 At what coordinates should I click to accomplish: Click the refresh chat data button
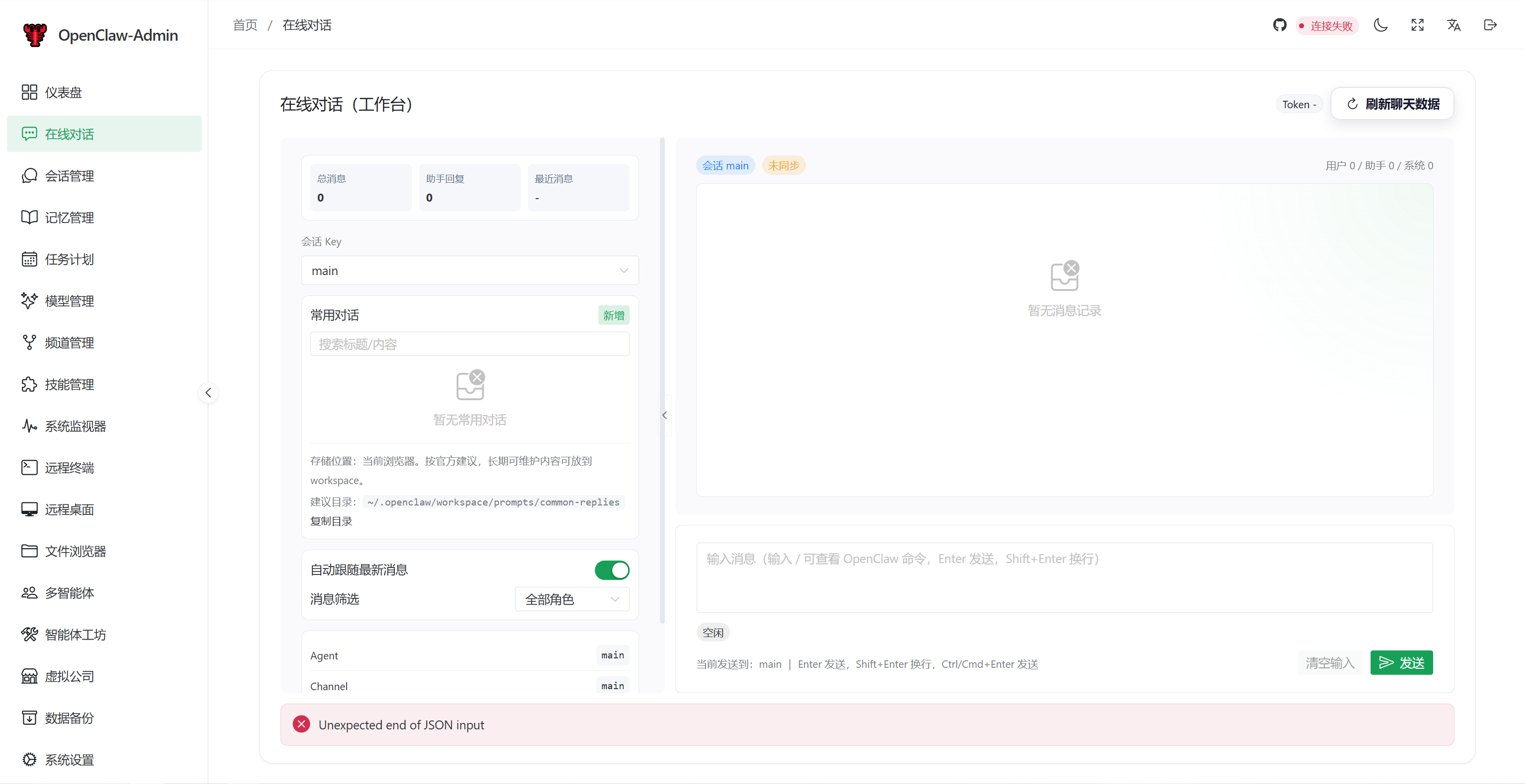point(1392,104)
